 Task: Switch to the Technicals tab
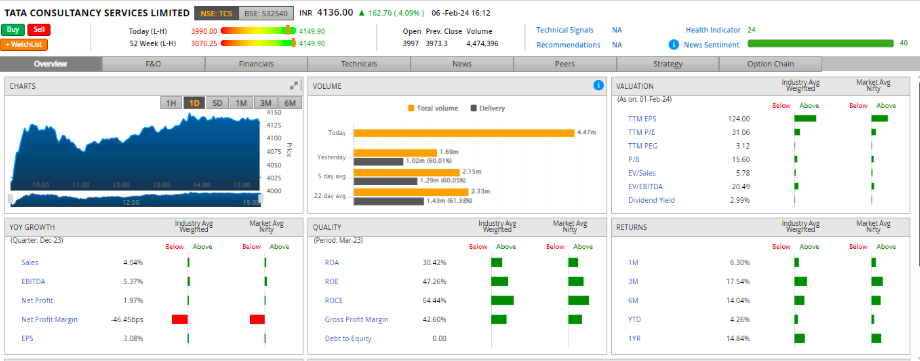(359, 65)
